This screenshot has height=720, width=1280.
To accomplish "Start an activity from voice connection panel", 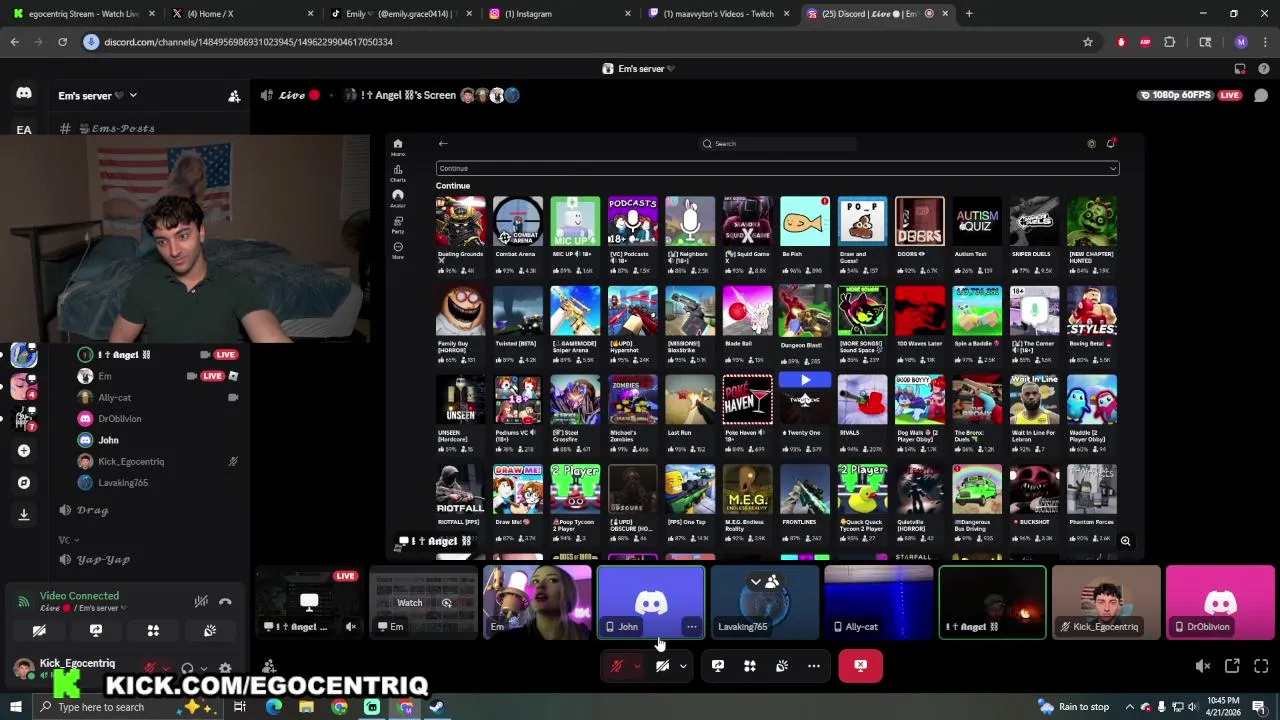I will [153, 631].
